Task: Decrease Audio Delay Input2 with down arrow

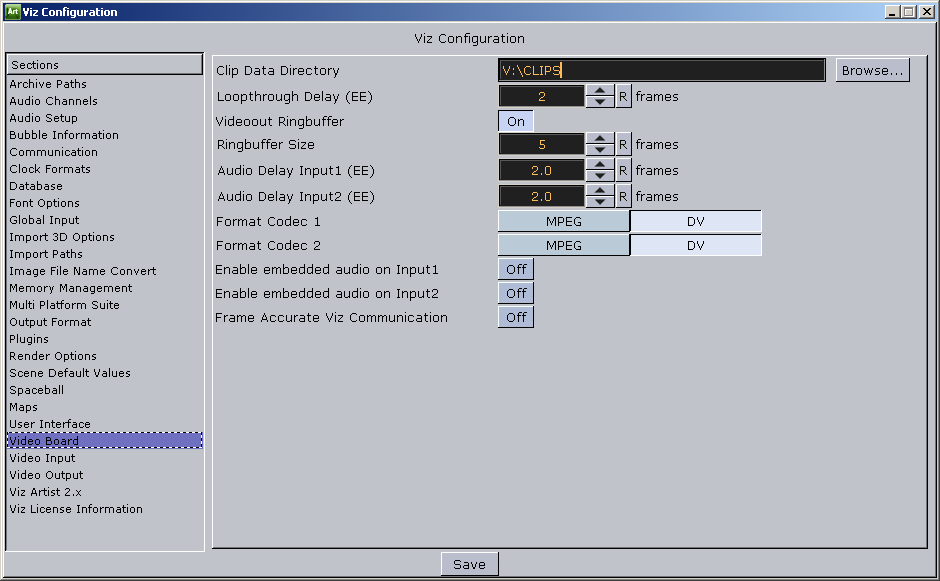Action: 600,202
